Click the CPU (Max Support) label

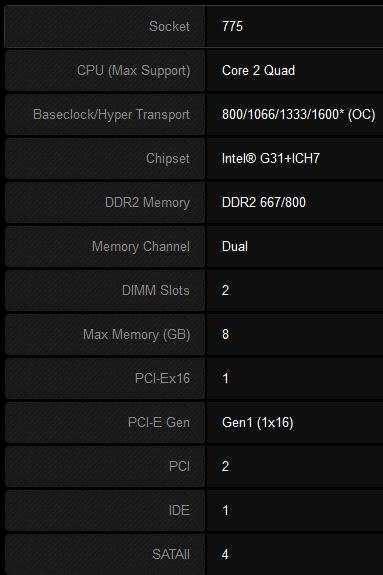click(x=134, y=70)
